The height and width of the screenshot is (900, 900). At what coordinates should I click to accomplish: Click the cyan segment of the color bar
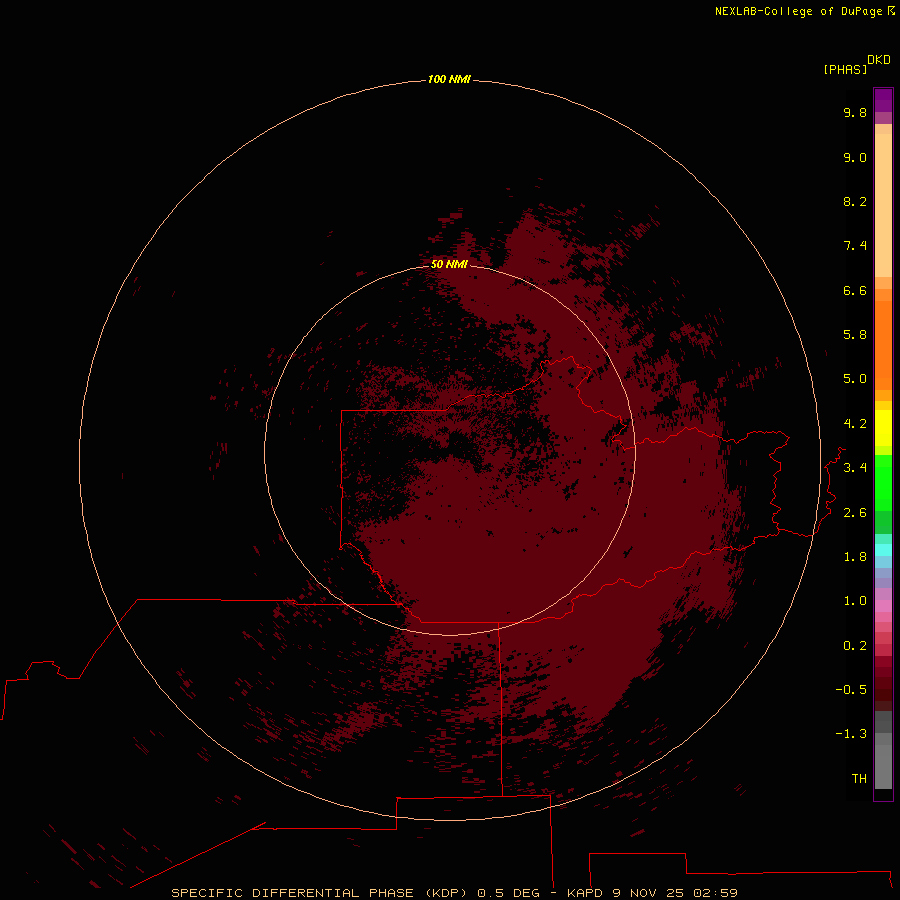click(883, 549)
